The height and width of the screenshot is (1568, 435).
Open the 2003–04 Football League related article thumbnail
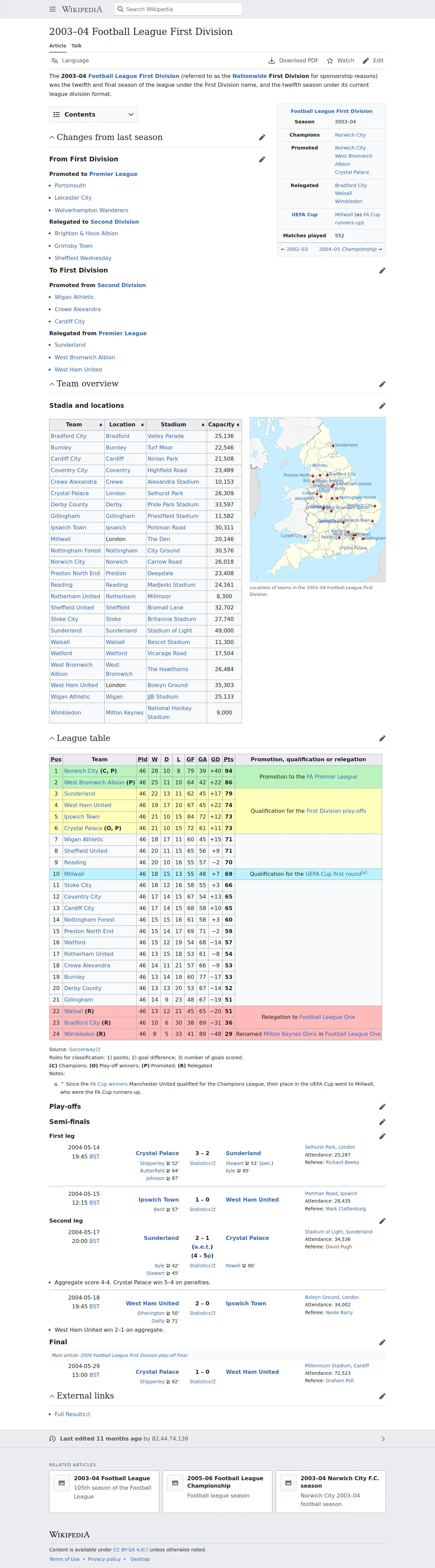[61, 1483]
